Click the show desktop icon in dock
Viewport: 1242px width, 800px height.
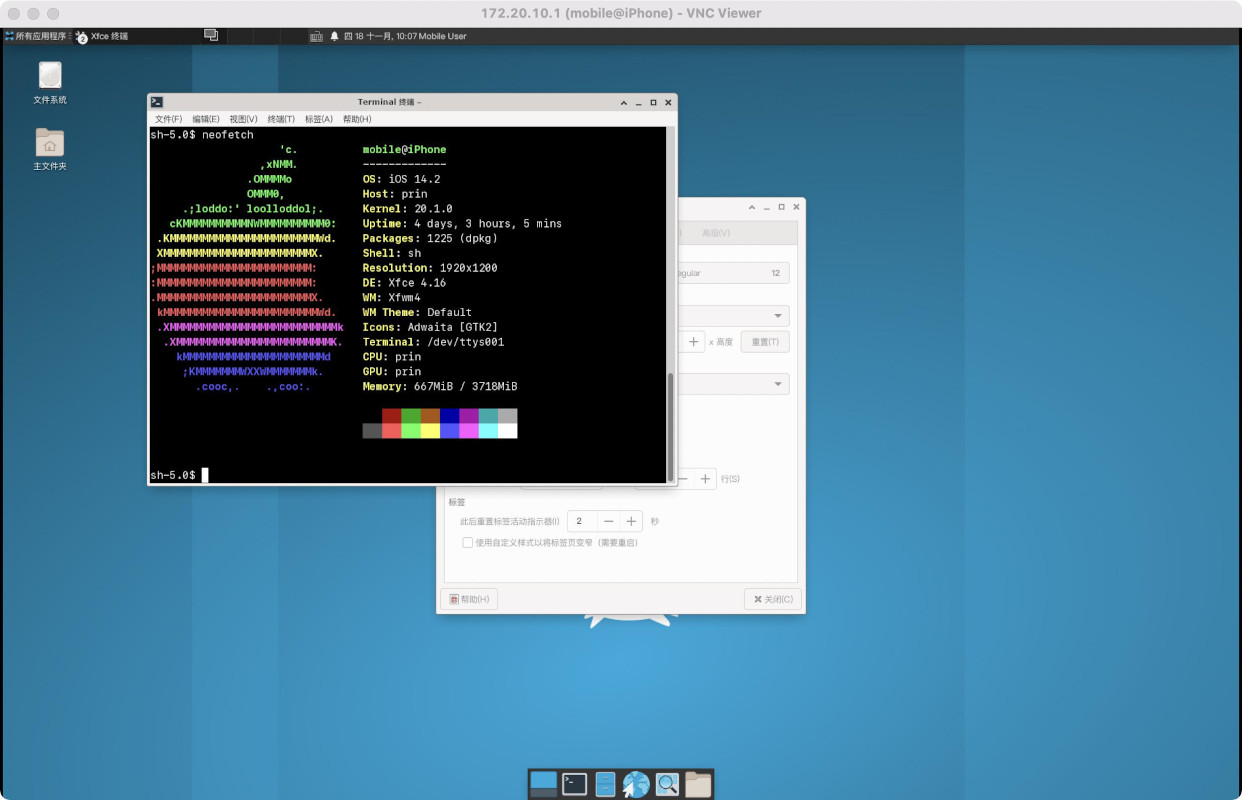[543, 784]
